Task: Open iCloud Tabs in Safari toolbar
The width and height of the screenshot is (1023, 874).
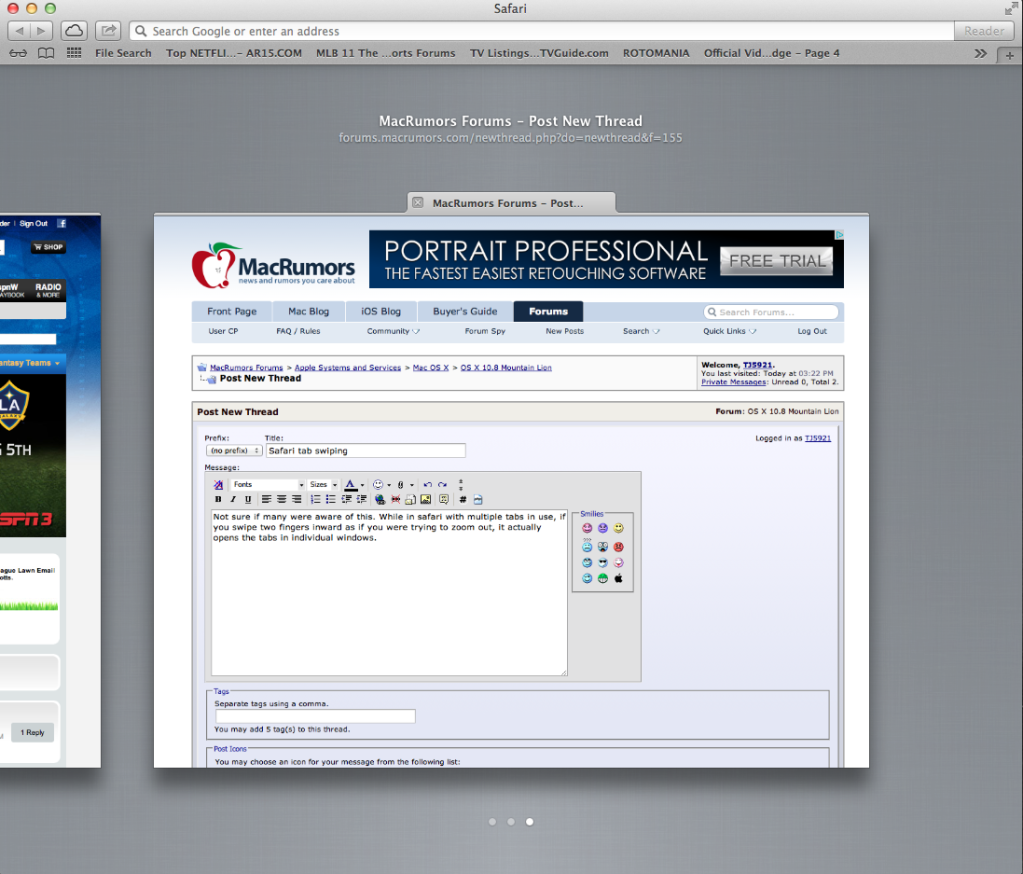Action: point(74,31)
